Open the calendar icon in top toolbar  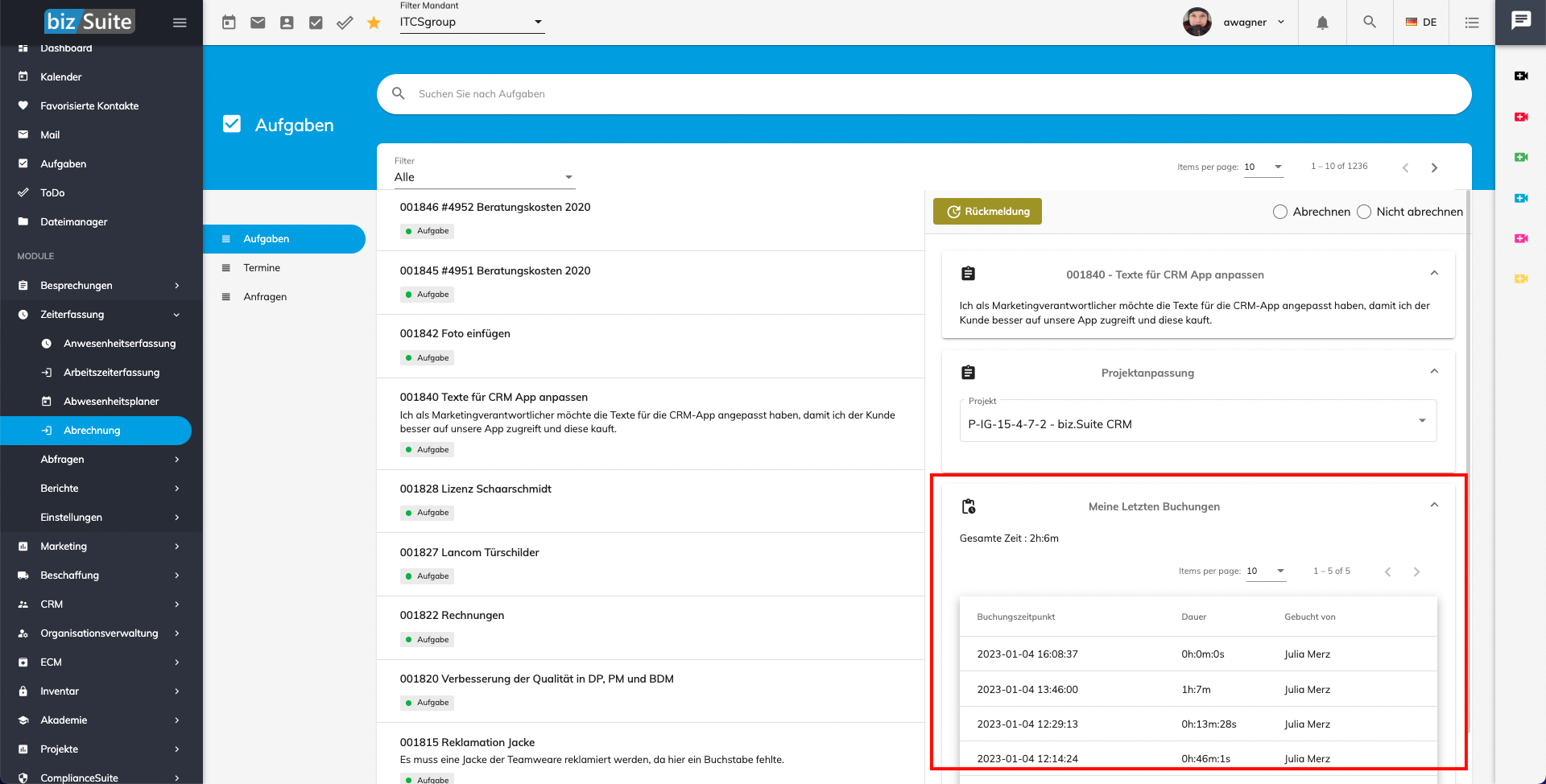[x=229, y=23]
